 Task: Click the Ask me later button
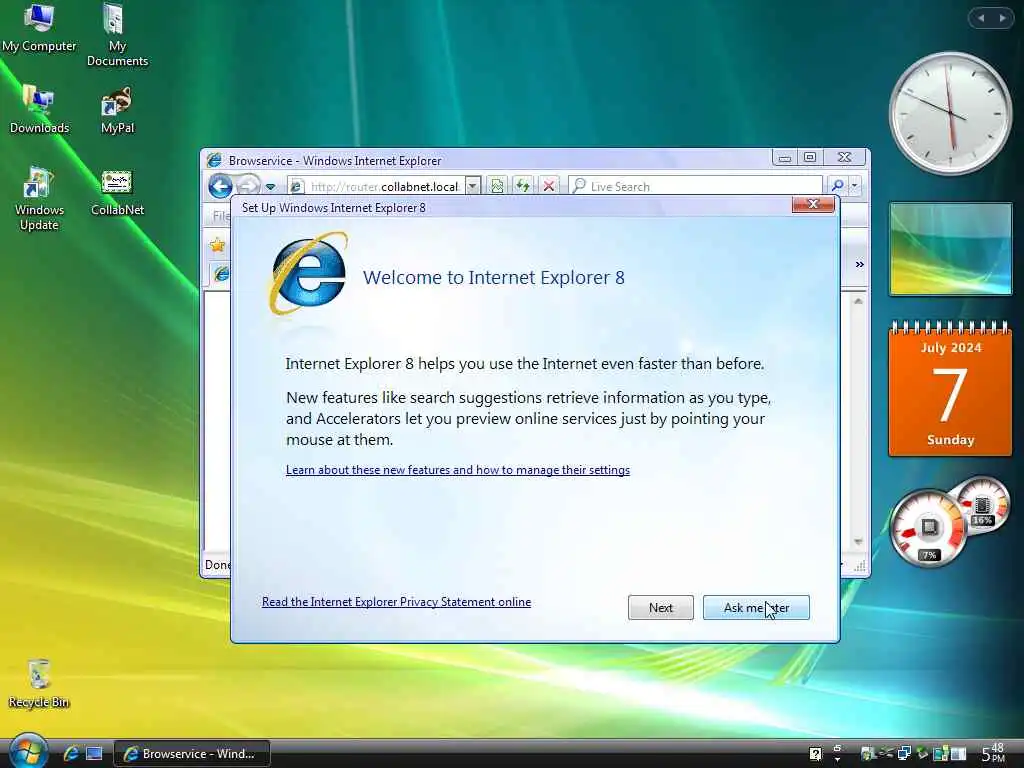756,607
